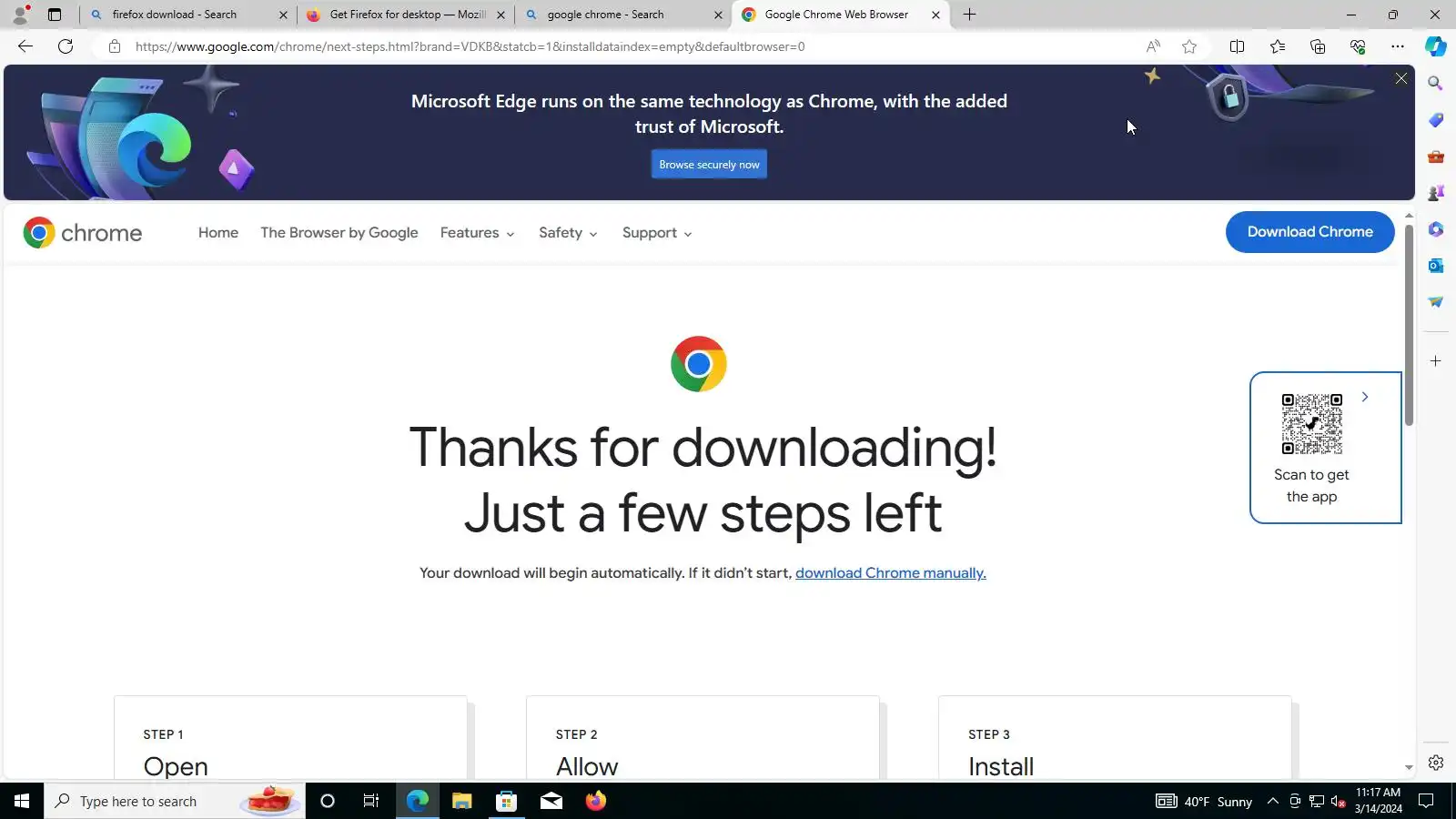
Task: Switch to Get Firefox for desktop tab
Action: coord(407,15)
